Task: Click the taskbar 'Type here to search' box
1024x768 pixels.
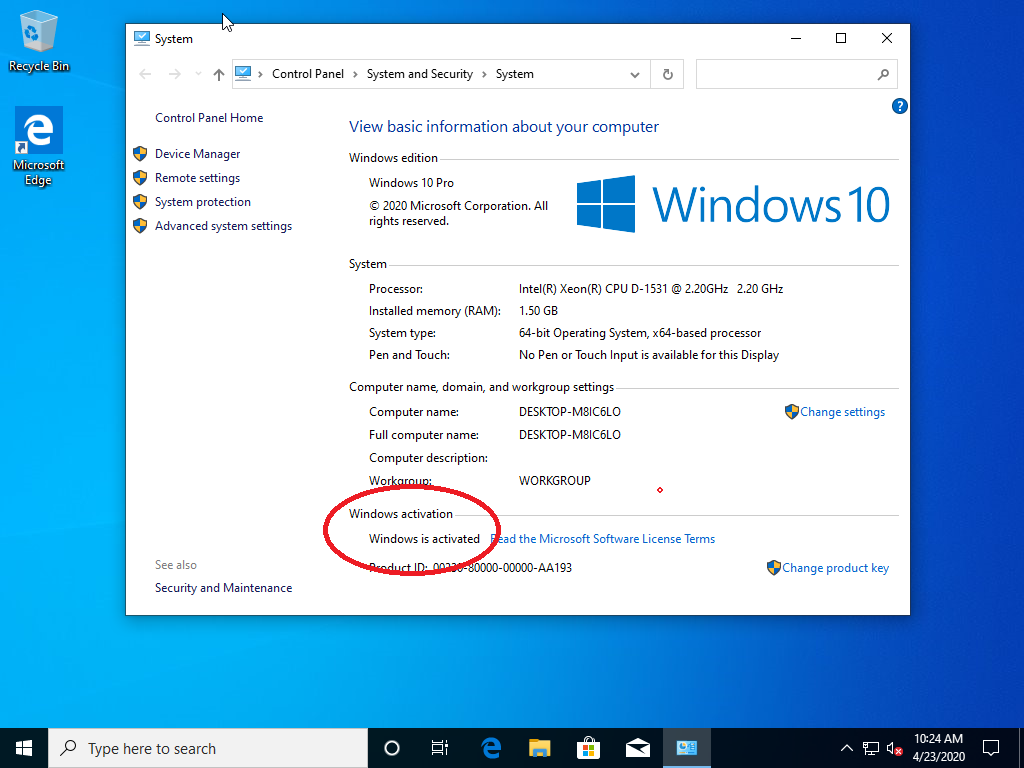Action: point(208,748)
